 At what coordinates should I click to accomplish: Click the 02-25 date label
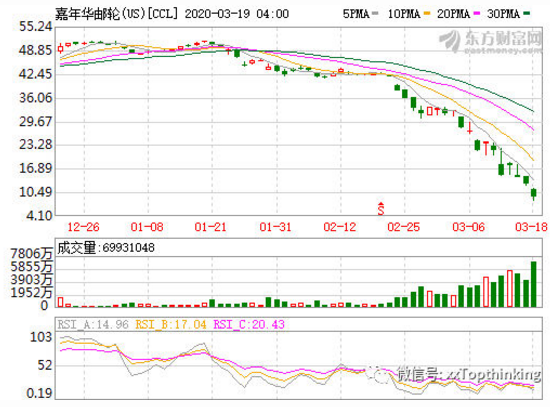point(403,227)
